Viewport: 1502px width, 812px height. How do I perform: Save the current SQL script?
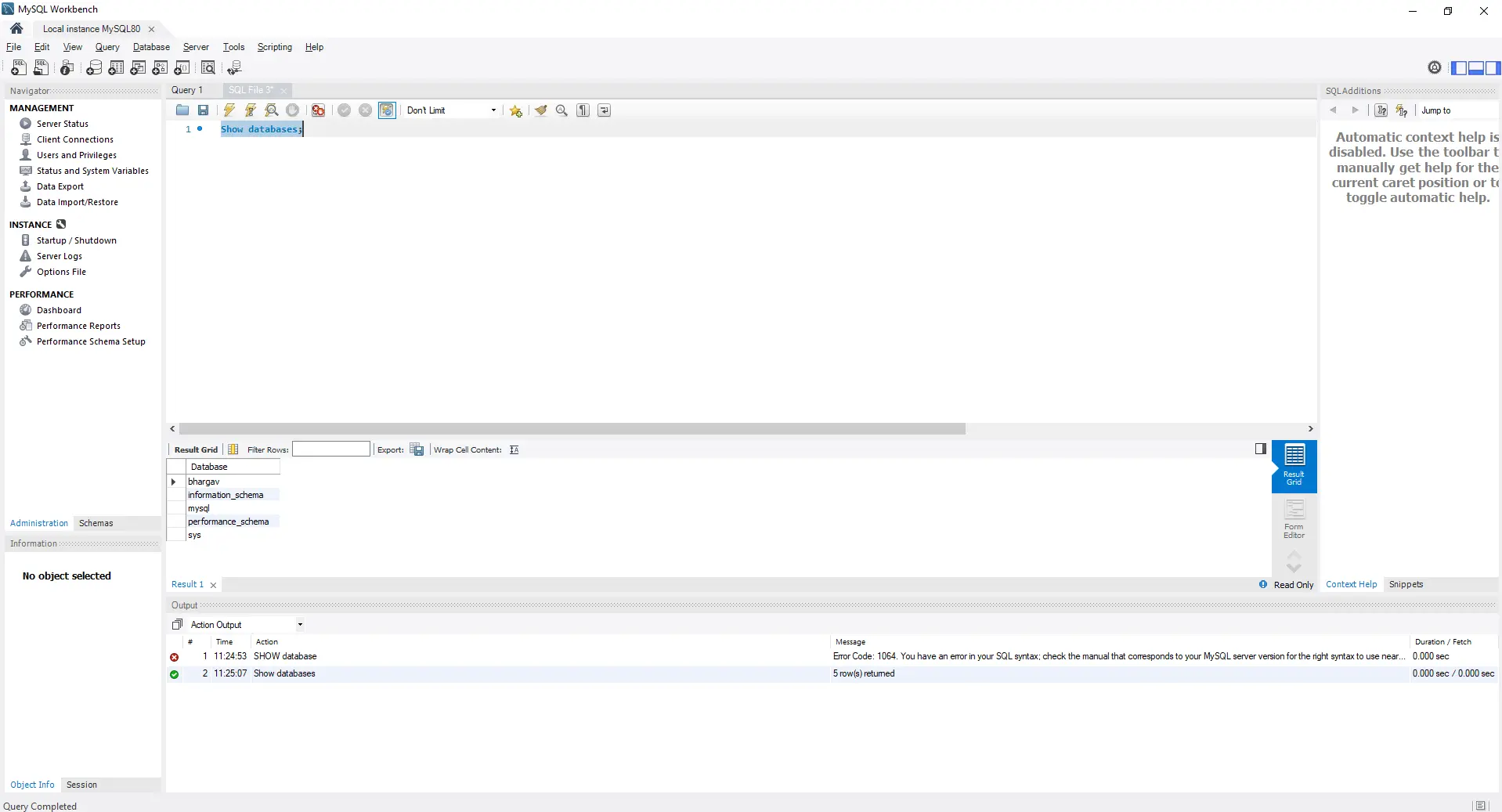pyautogui.click(x=203, y=110)
